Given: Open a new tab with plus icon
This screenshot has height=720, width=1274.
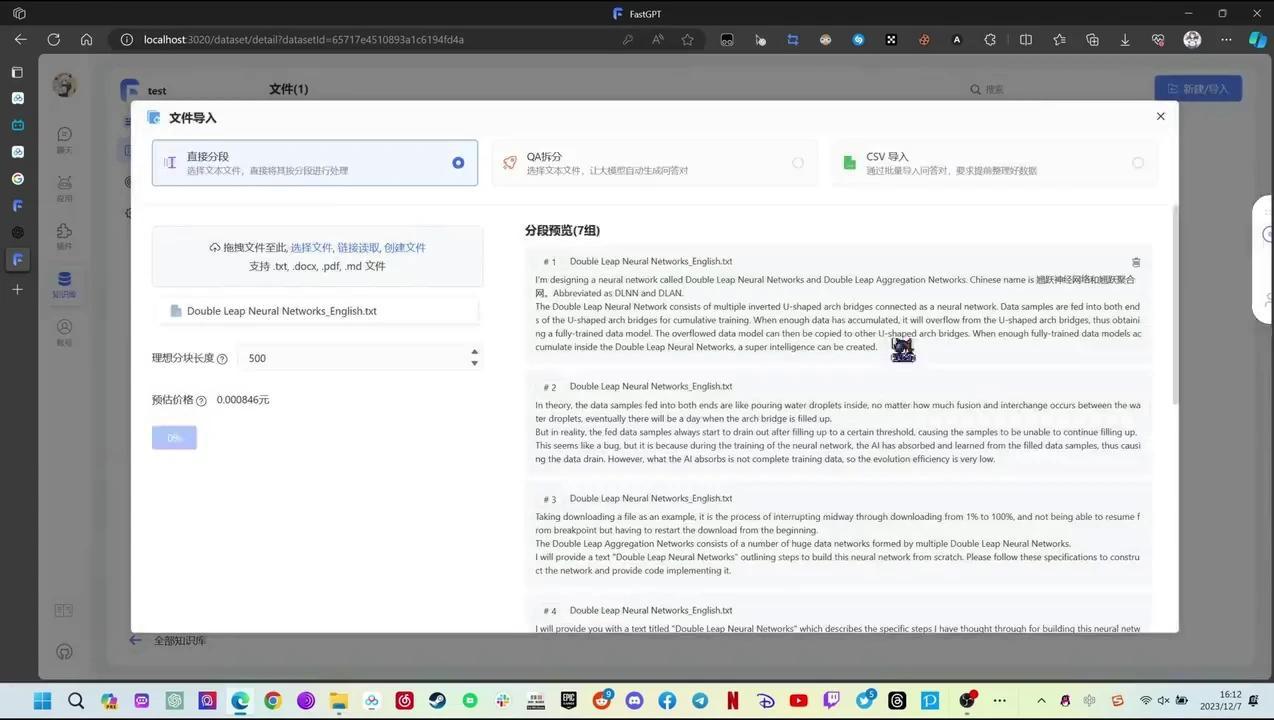Looking at the screenshot, I should tap(17, 289).
